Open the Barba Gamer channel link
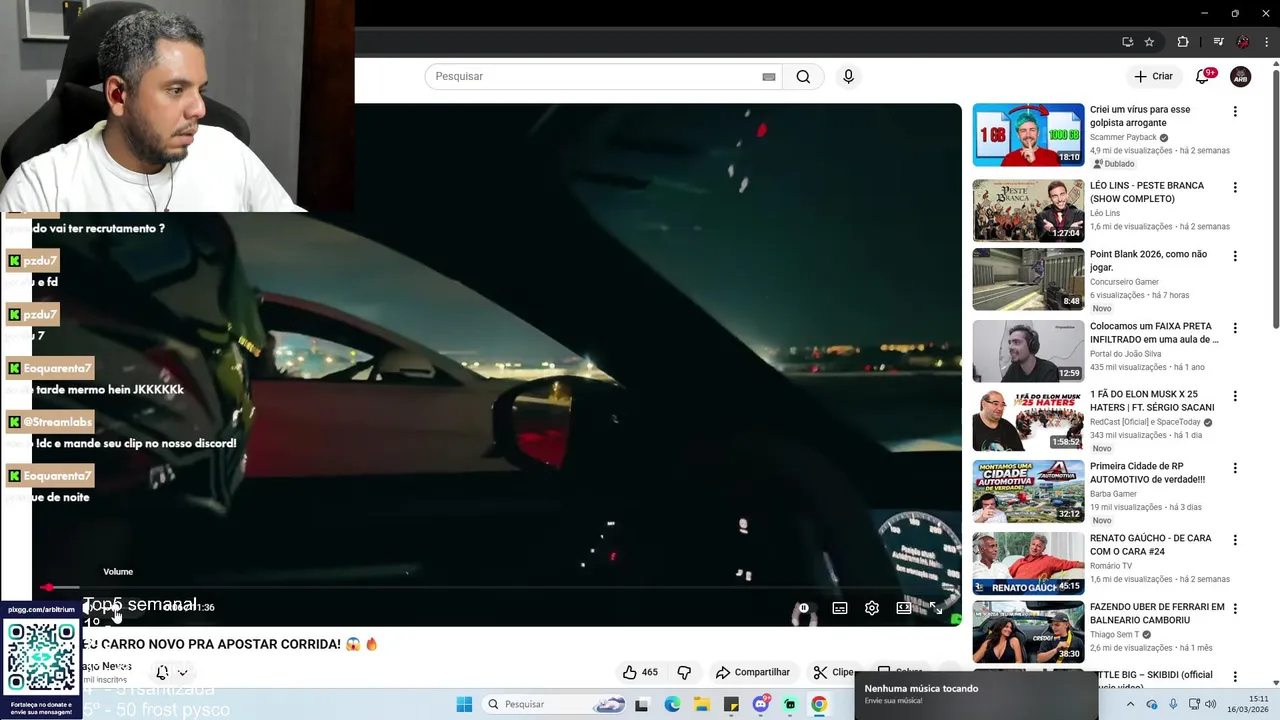Image resolution: width=1280 pixels, height=720 pixels. (1113, 494)
